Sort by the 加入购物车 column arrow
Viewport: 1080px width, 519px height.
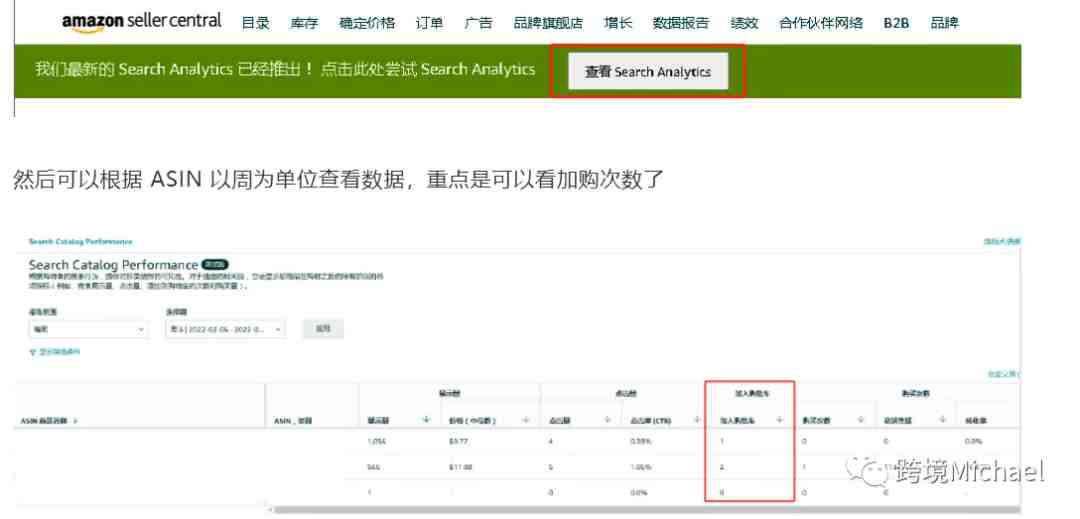pos(780,420)
